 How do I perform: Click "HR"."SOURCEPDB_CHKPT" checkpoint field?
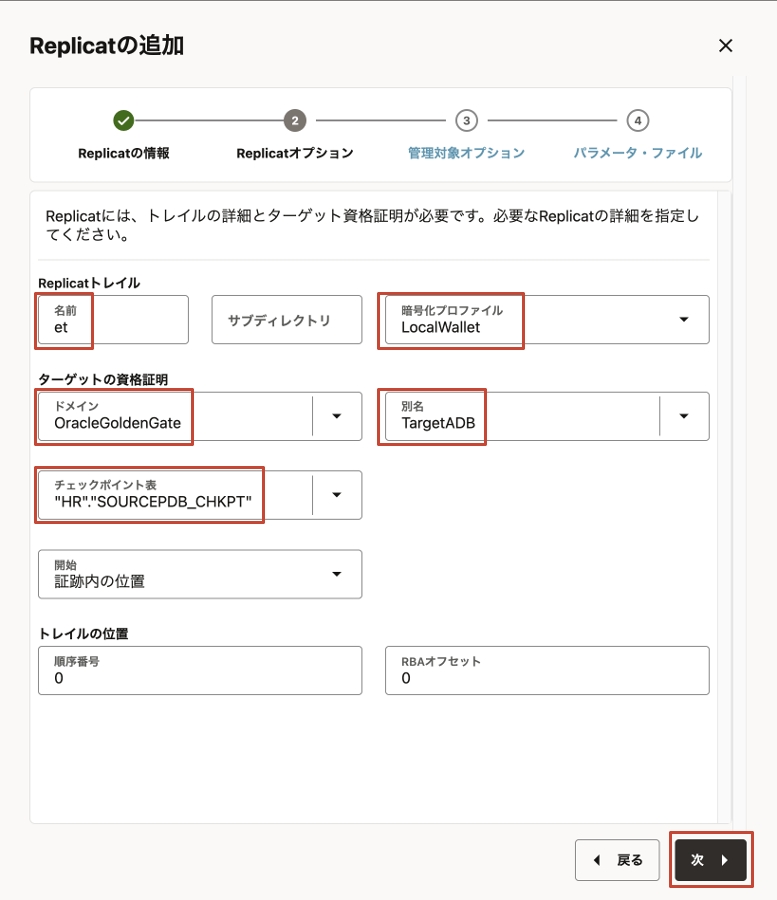tap(175, 495)
